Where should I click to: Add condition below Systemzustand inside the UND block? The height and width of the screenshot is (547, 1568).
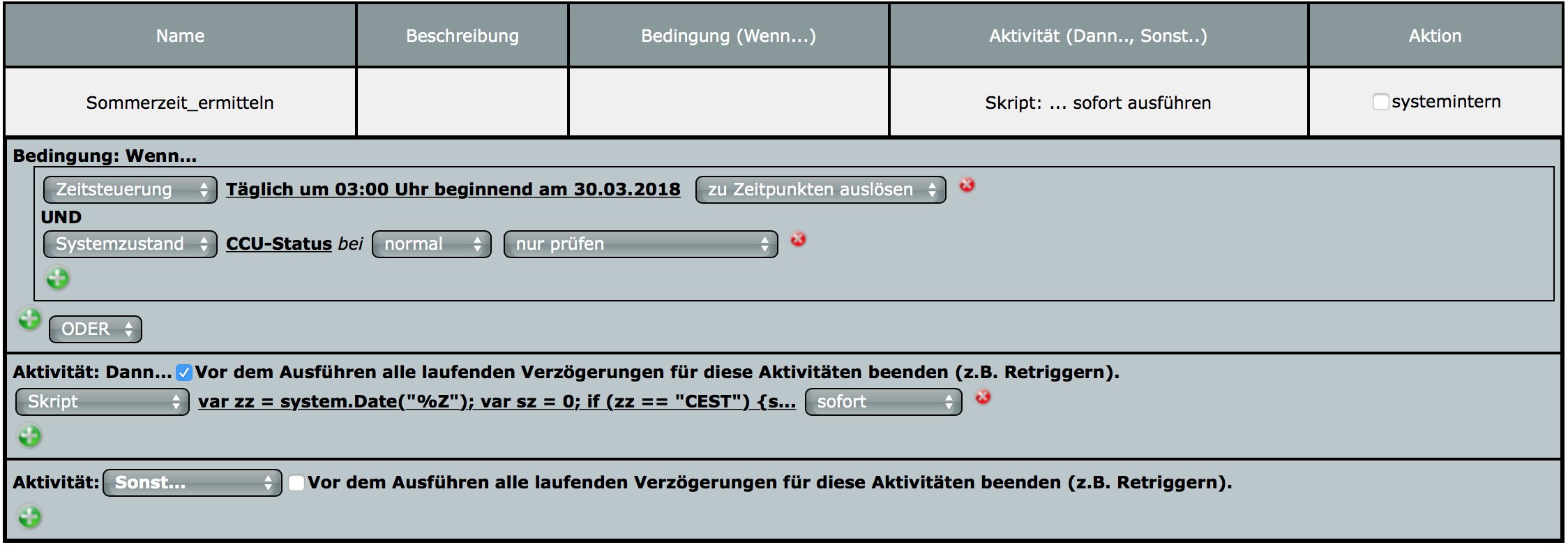(x=57, y=279)
